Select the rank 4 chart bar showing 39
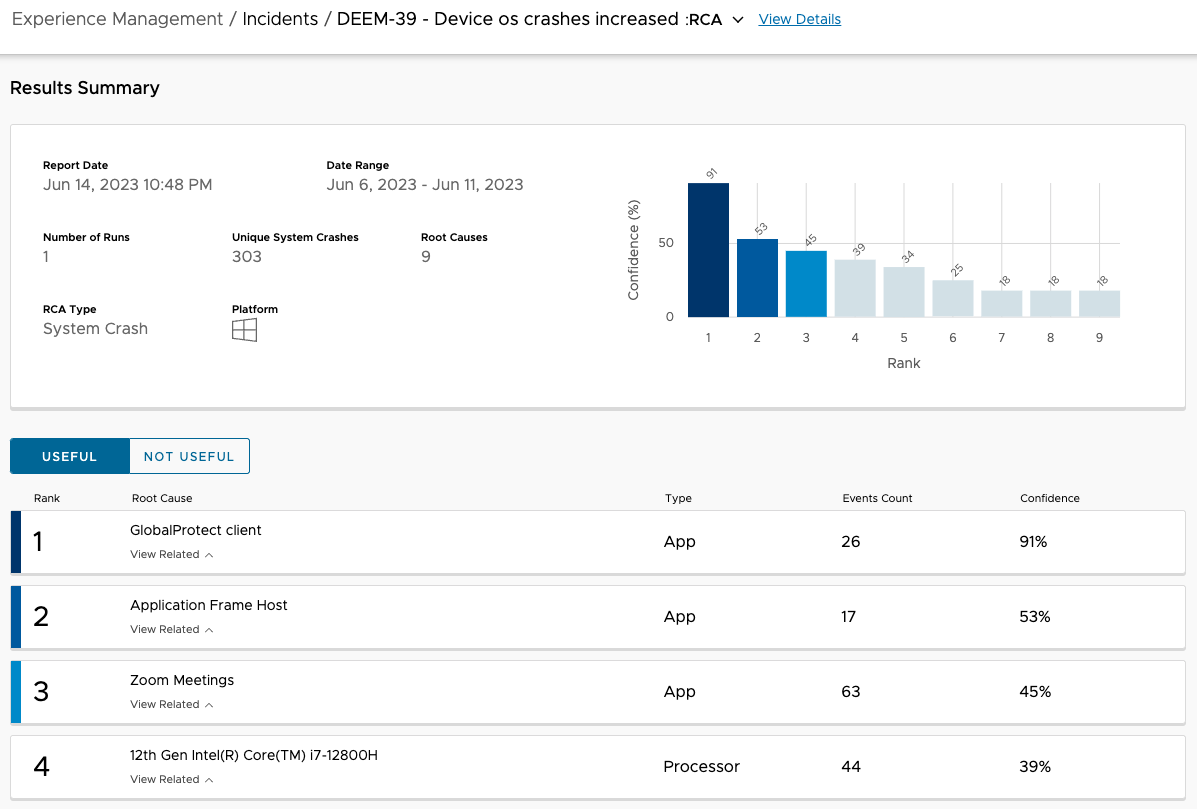 [x=855, y=288]
